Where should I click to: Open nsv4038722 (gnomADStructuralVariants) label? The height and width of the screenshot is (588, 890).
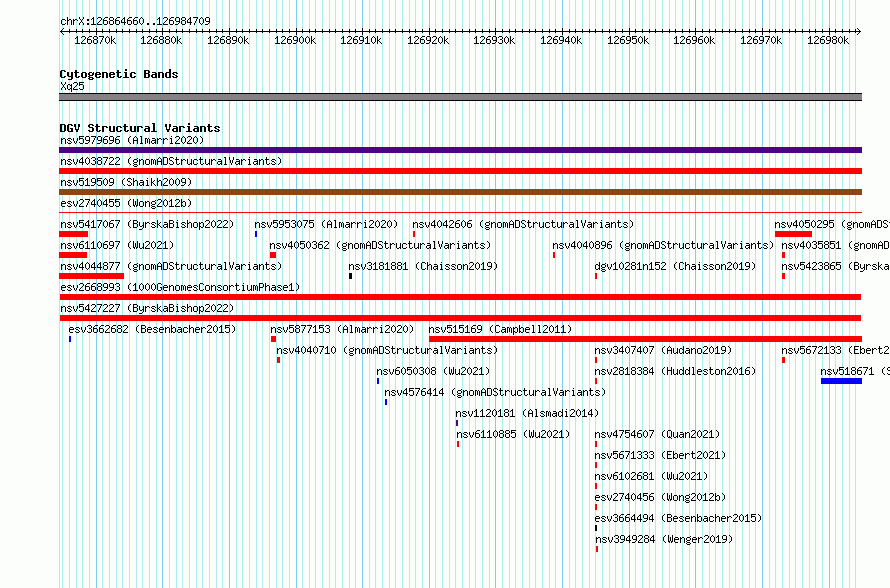(171, 161)
